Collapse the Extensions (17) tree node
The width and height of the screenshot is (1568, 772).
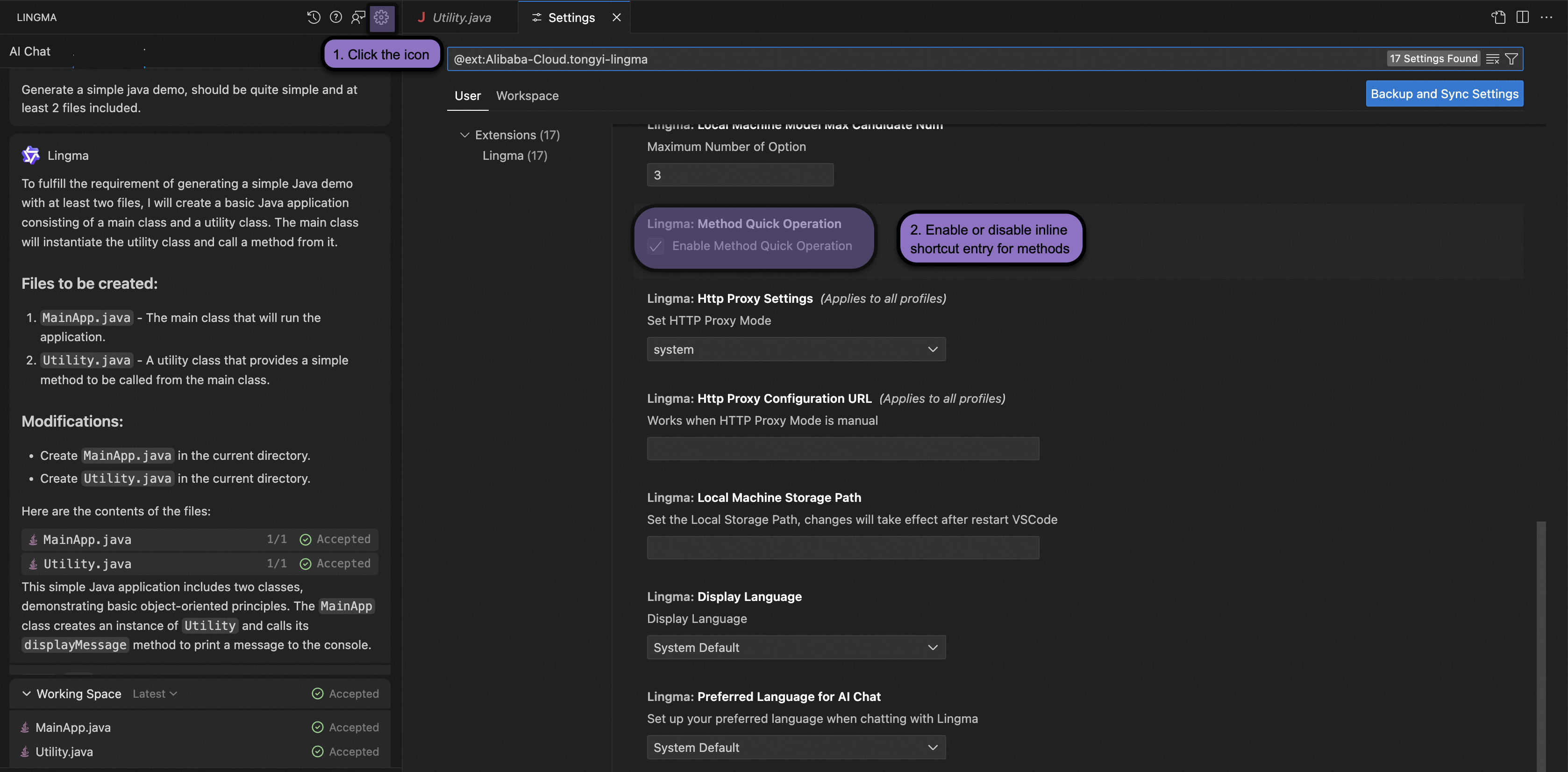coord(465,135)
